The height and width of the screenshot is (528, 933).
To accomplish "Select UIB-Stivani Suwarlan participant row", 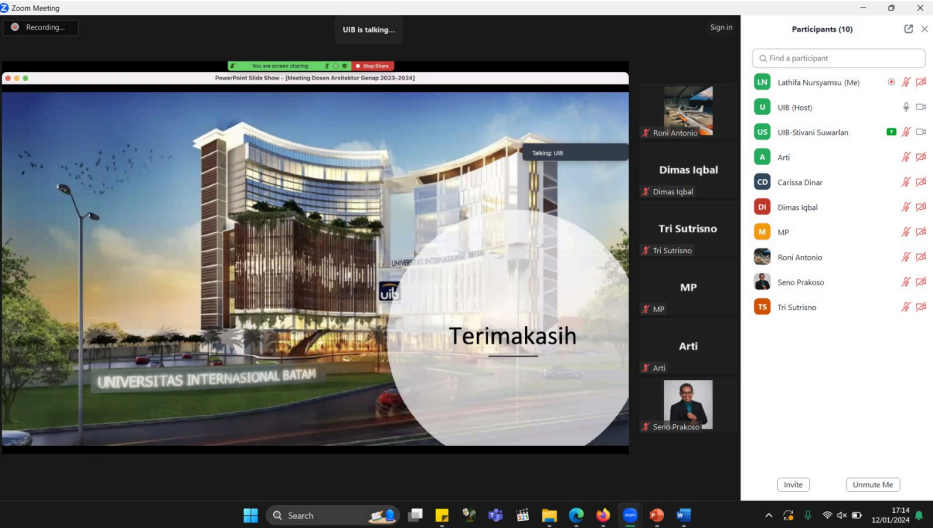I will click(838, 132).
